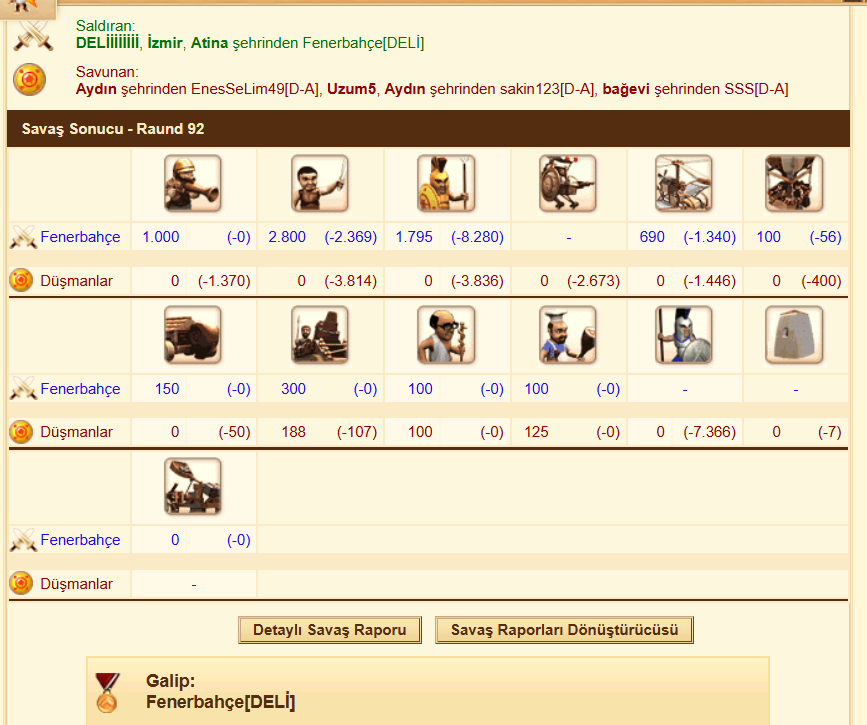
Task: Click the city wall icon
Action: pyautogui.click(x=794, y=335)
